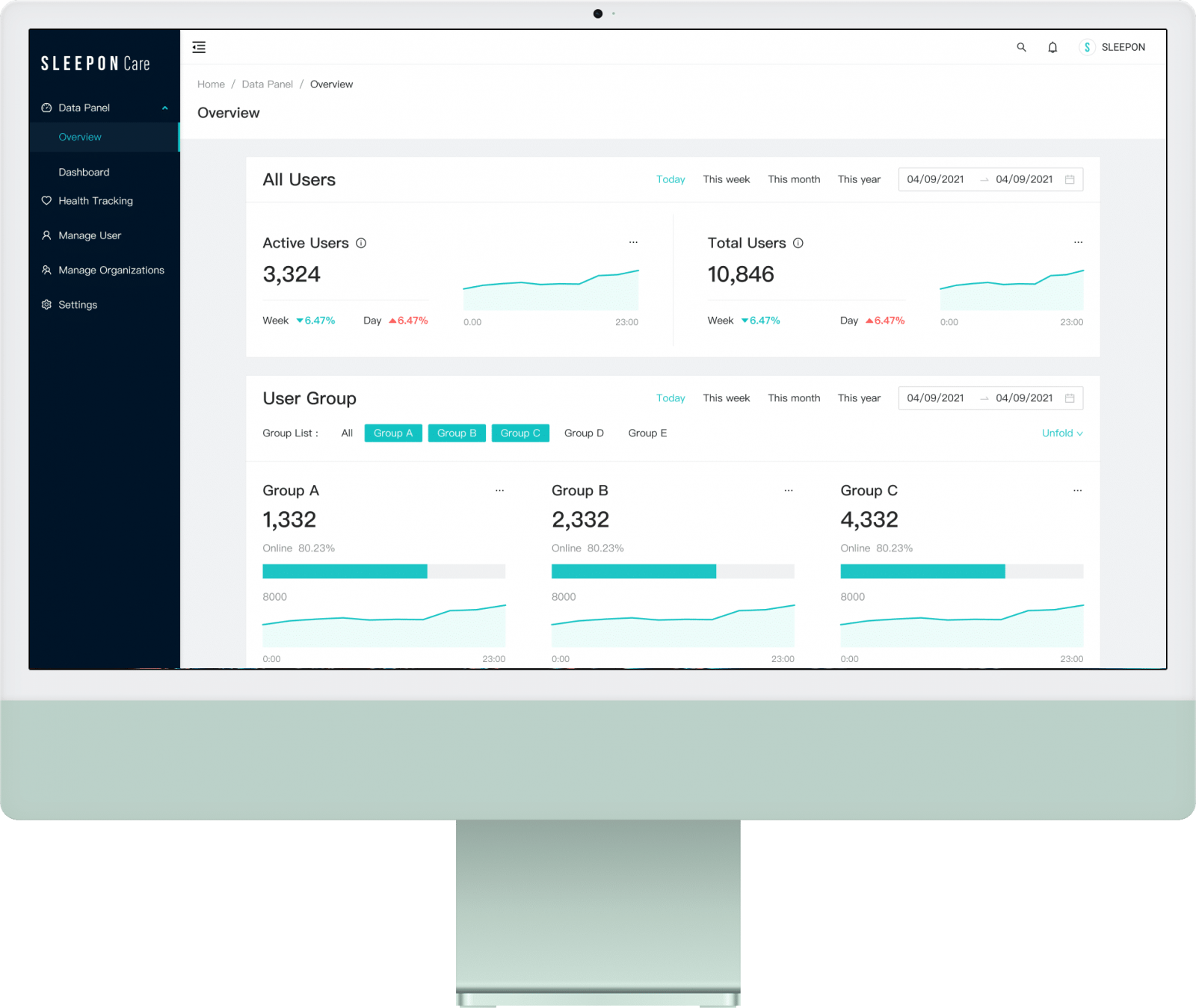Expand the group list with Unfold

point(1062,433)
